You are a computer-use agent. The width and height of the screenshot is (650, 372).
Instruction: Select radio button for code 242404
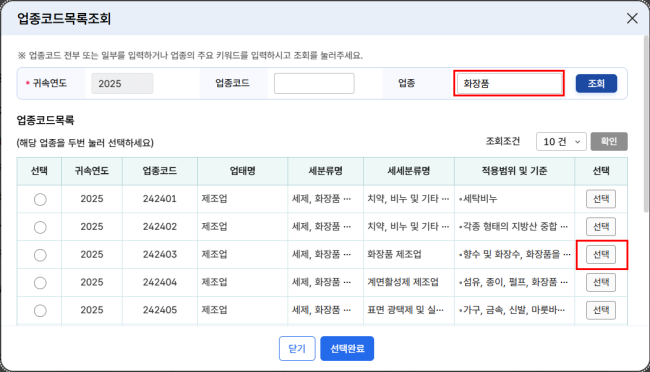click(x=40, y=283)
